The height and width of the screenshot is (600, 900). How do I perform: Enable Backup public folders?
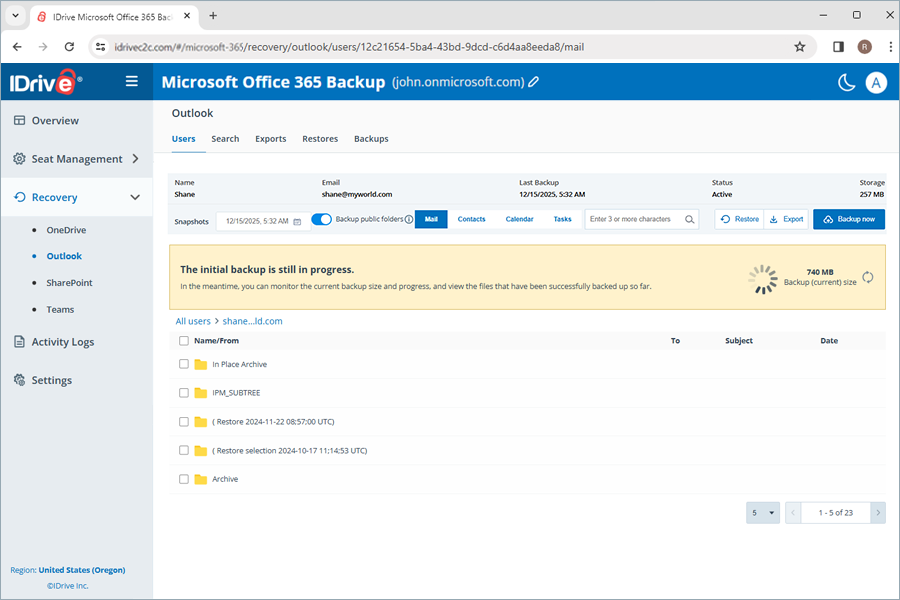coord(321,221)
